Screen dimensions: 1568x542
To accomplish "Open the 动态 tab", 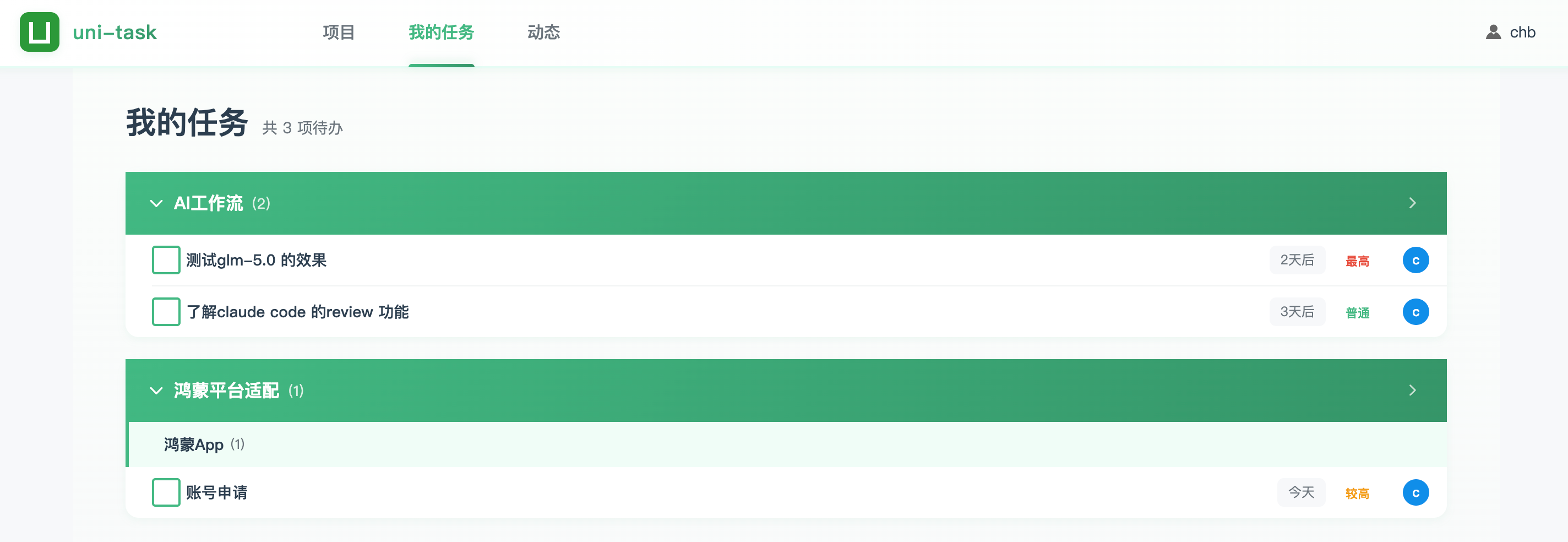I will tap(543, 32).
